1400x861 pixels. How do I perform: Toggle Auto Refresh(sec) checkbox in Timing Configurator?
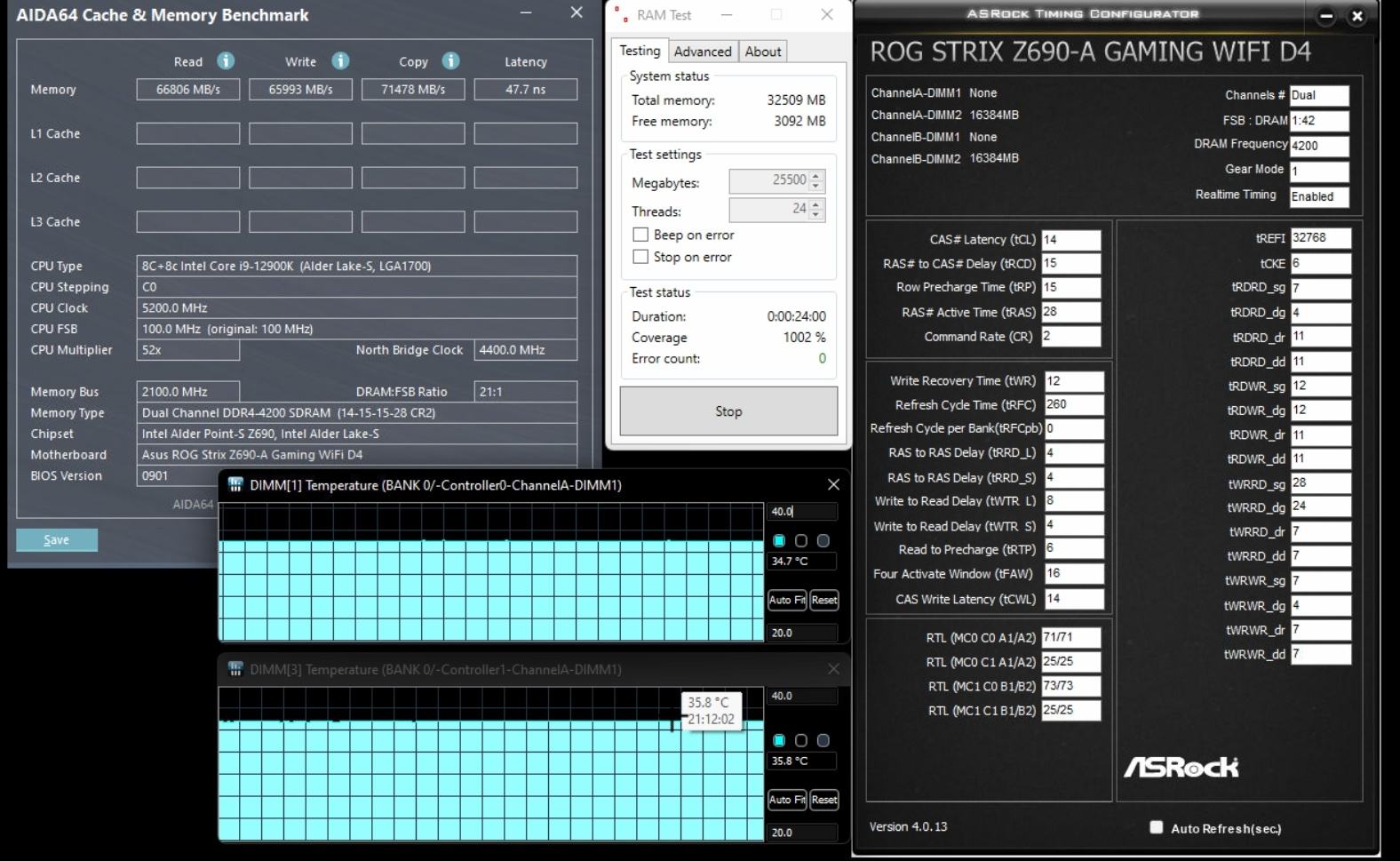(1156, 827)
